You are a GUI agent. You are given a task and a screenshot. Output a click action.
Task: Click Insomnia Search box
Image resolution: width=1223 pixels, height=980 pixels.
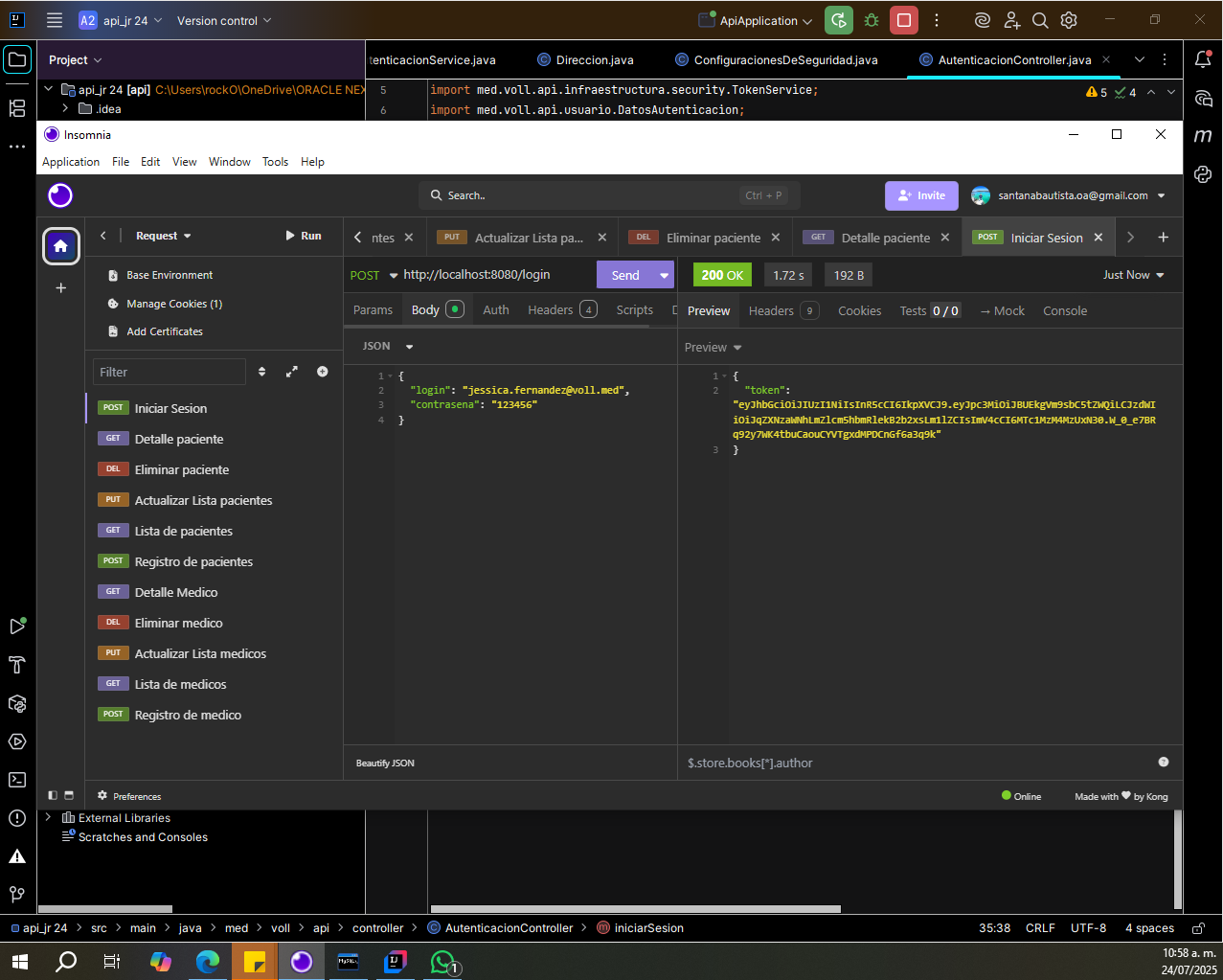[x=609, y=195]
